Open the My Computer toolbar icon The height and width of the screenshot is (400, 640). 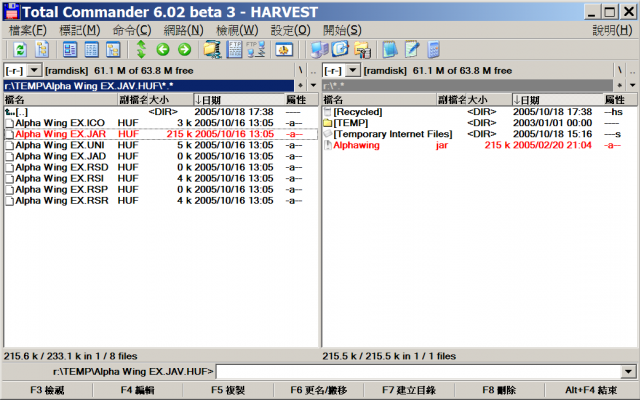(x=319, y=50)
